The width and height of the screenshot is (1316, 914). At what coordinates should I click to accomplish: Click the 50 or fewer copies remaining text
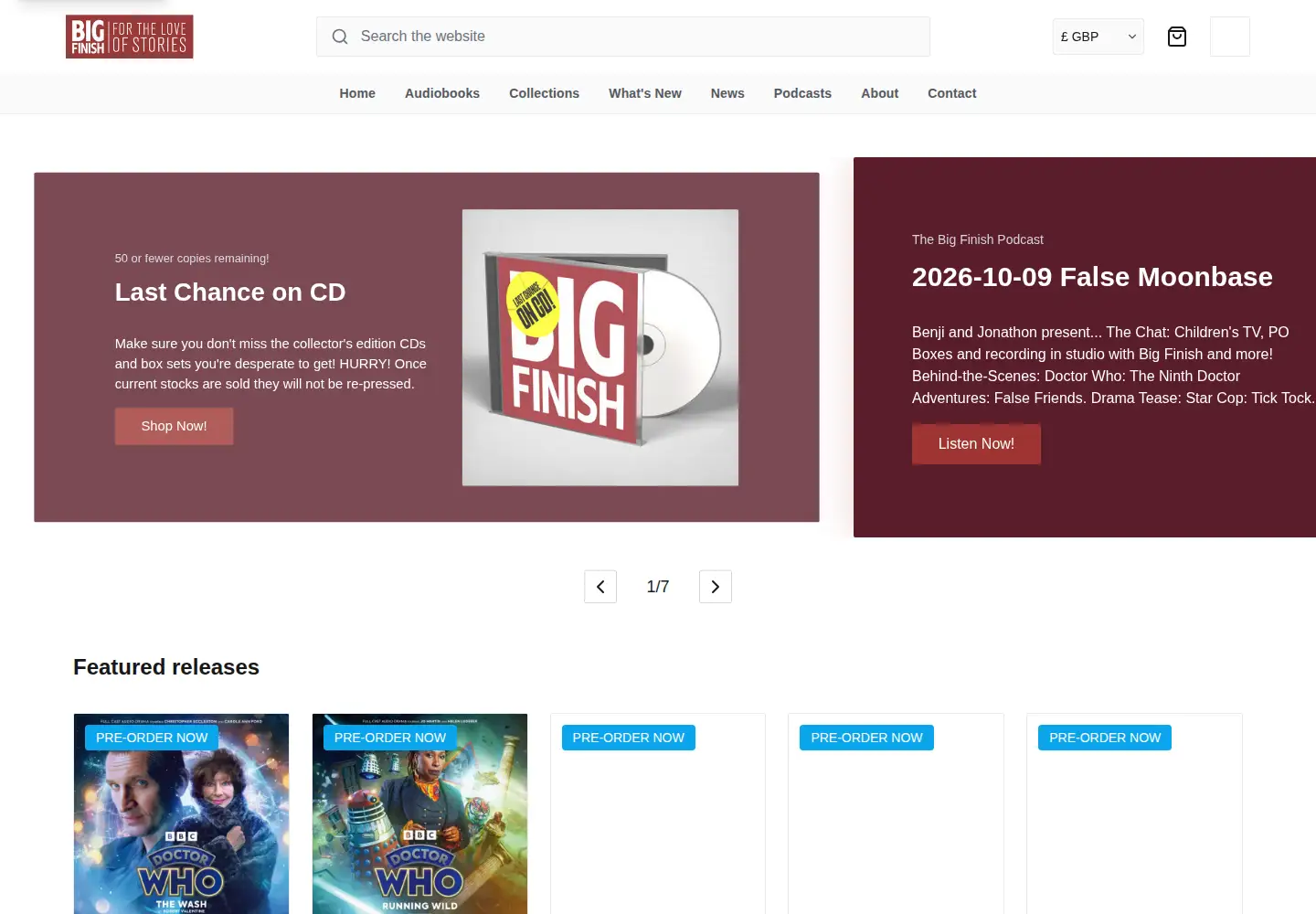point(192,259)
